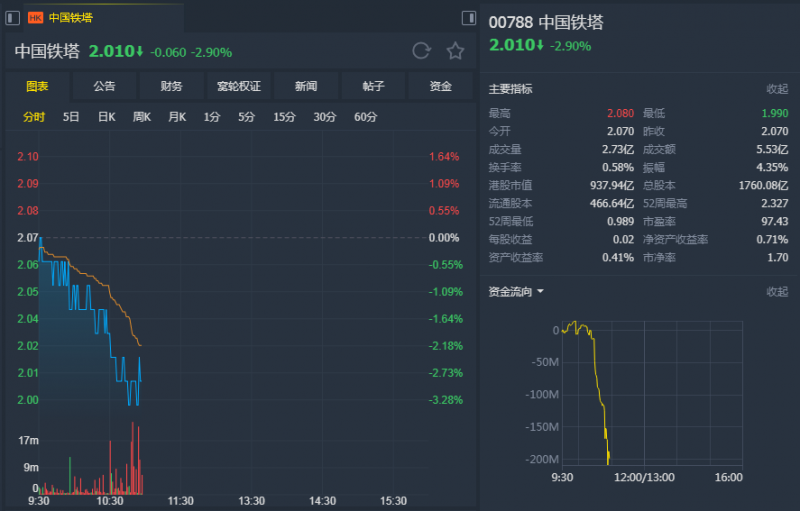The image size is (800, 511).
Task: Click the 港股市值 value 937.94亿
Action: [x=612, y=185]
